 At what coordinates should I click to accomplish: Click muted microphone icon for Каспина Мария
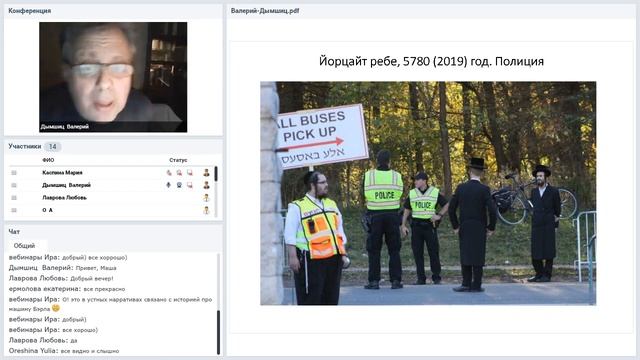tap(169, 173)
